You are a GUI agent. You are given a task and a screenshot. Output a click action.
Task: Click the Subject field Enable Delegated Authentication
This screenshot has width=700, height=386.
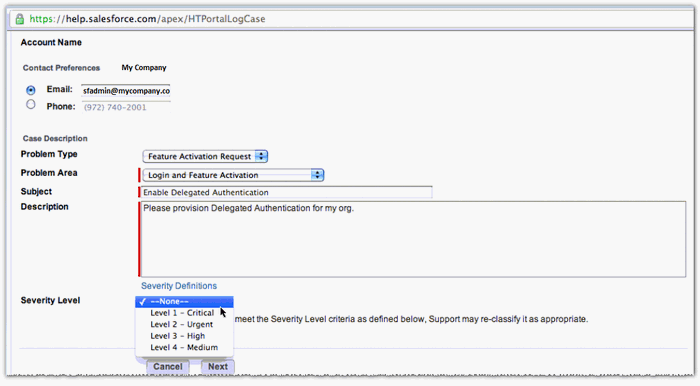[286, 192]
